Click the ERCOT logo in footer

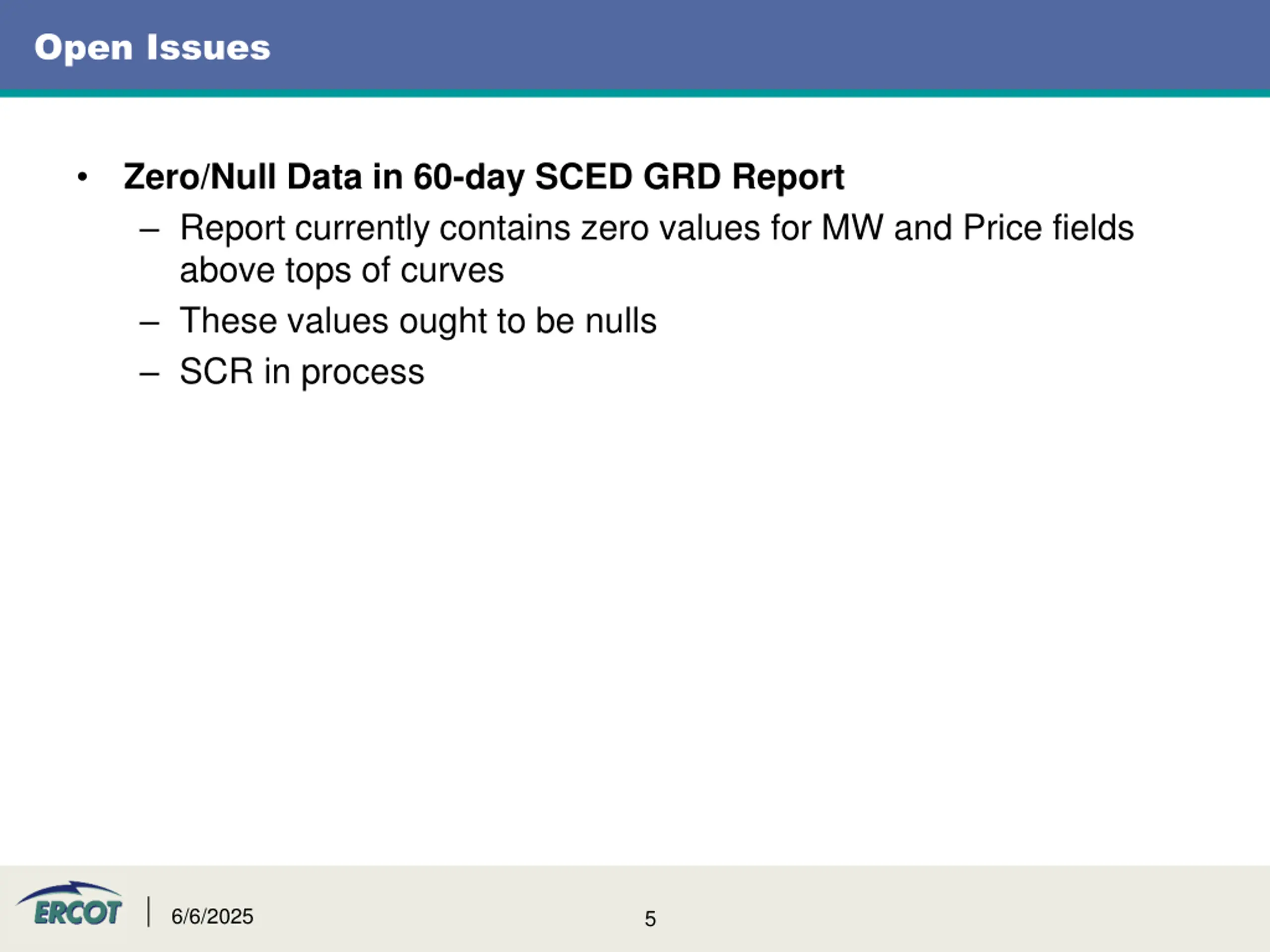click(x=69, y=904)
